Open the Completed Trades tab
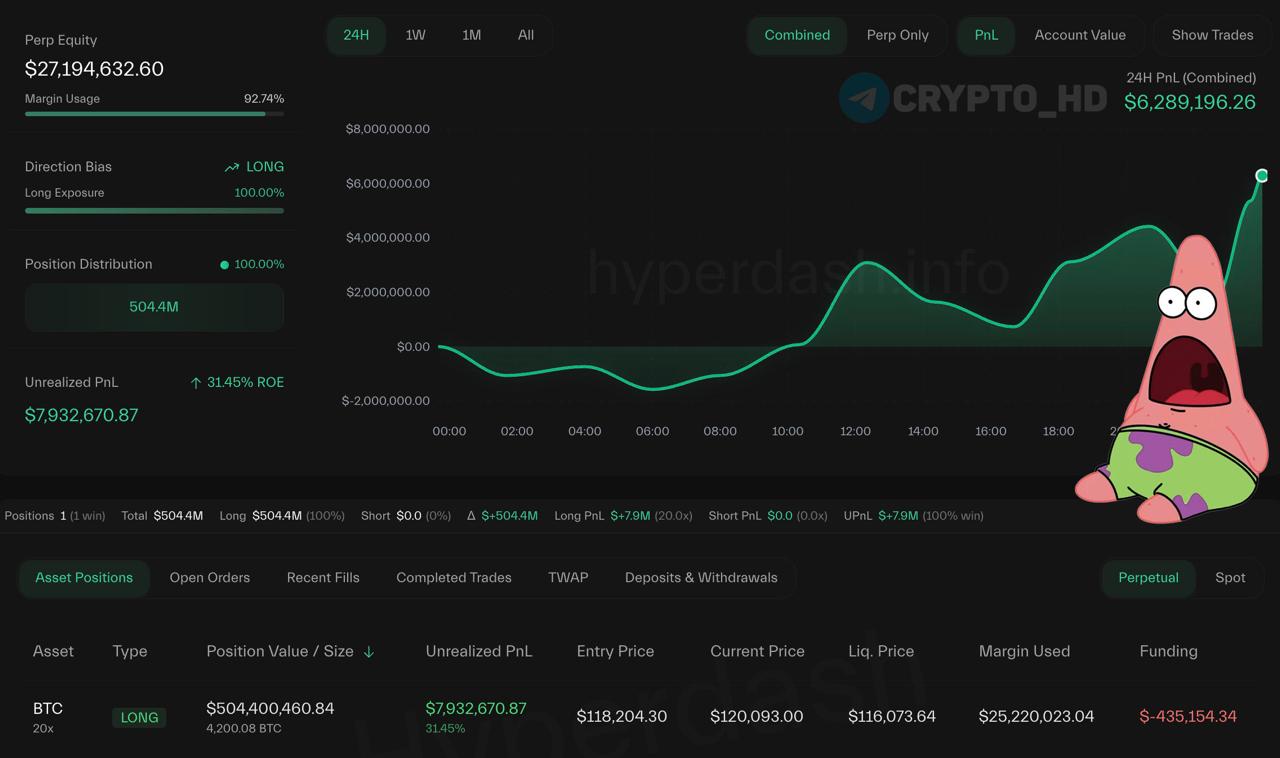This screenshot has width=1280, height=758. pos(454,578)
